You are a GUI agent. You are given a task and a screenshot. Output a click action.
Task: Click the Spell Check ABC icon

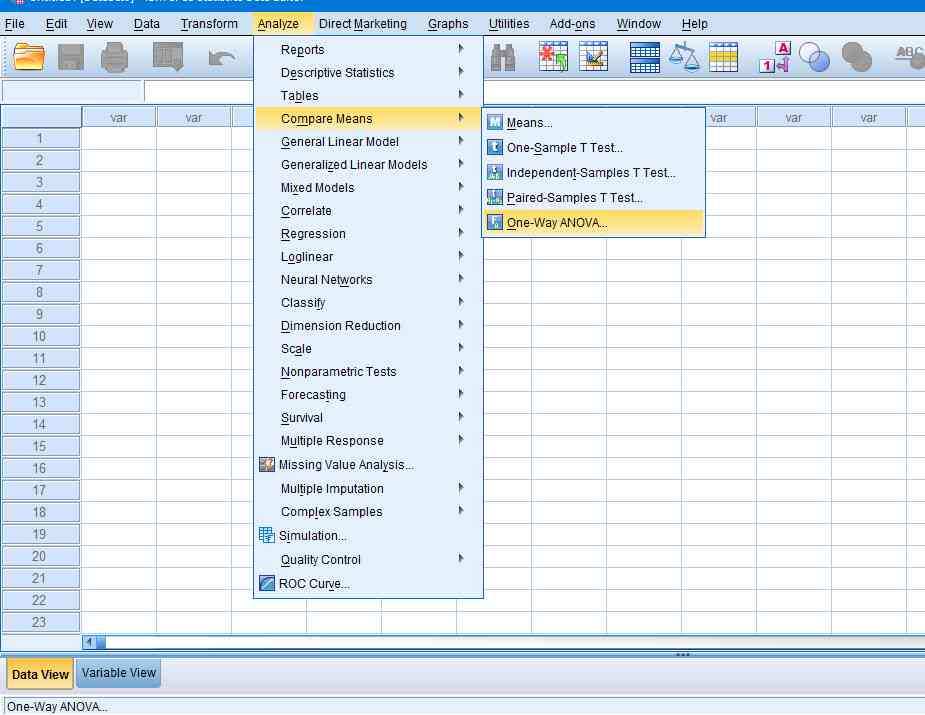pos(910,57)
